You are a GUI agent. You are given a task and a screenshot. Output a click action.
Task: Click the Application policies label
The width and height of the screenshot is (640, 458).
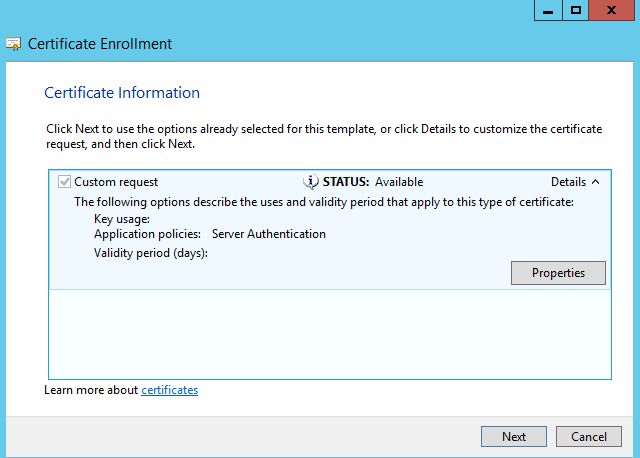147,234
